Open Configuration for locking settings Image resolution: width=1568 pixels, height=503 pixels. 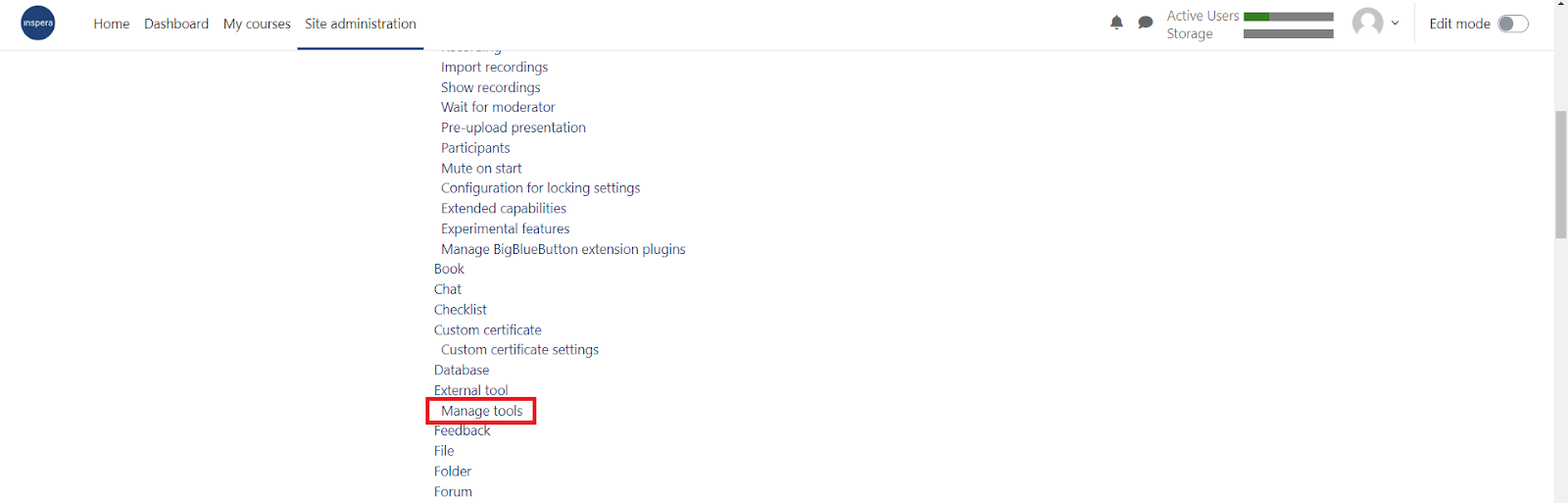(540, 187)
